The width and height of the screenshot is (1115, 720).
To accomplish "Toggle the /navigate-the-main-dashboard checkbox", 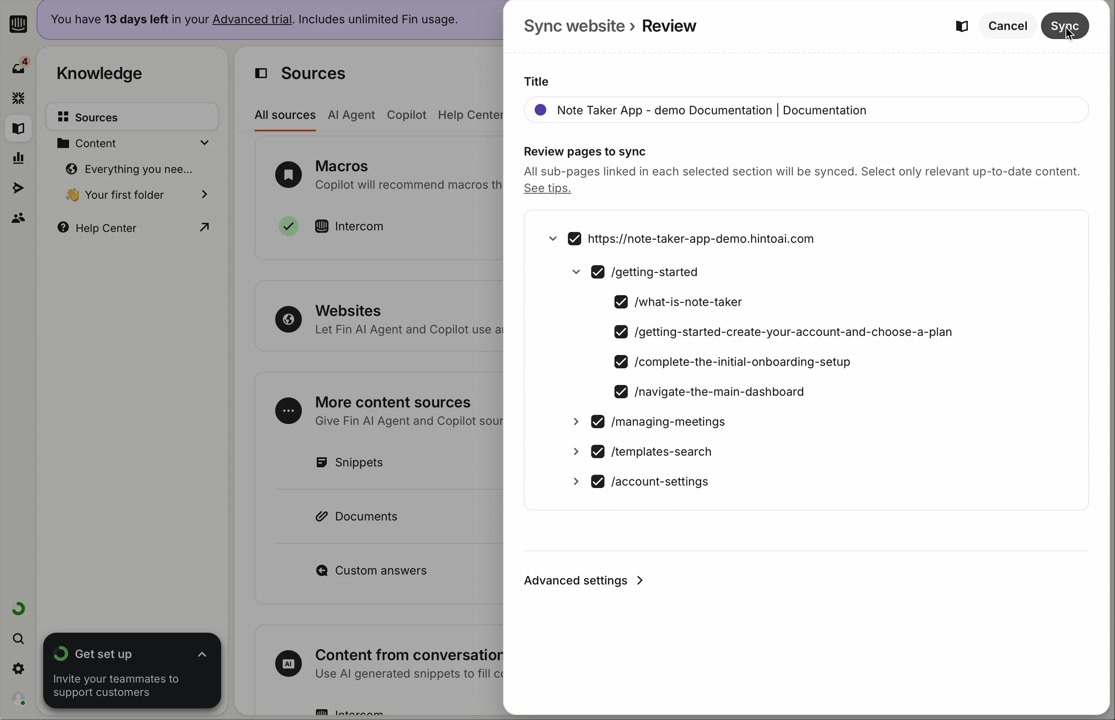I will tap(621, 392).
